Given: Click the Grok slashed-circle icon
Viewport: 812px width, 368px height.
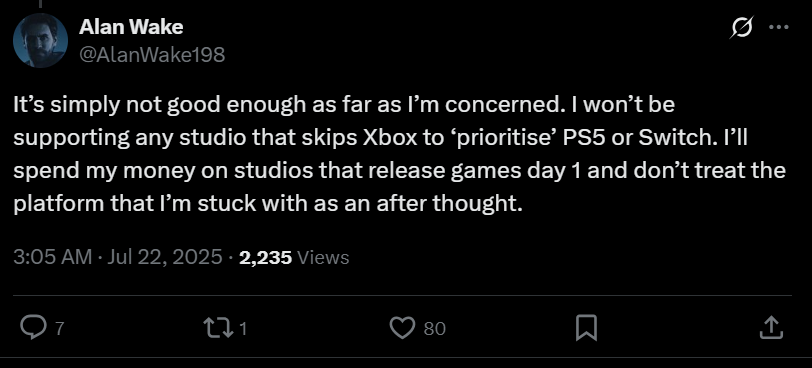Looking at the screenshot, I should click(741, 27).
